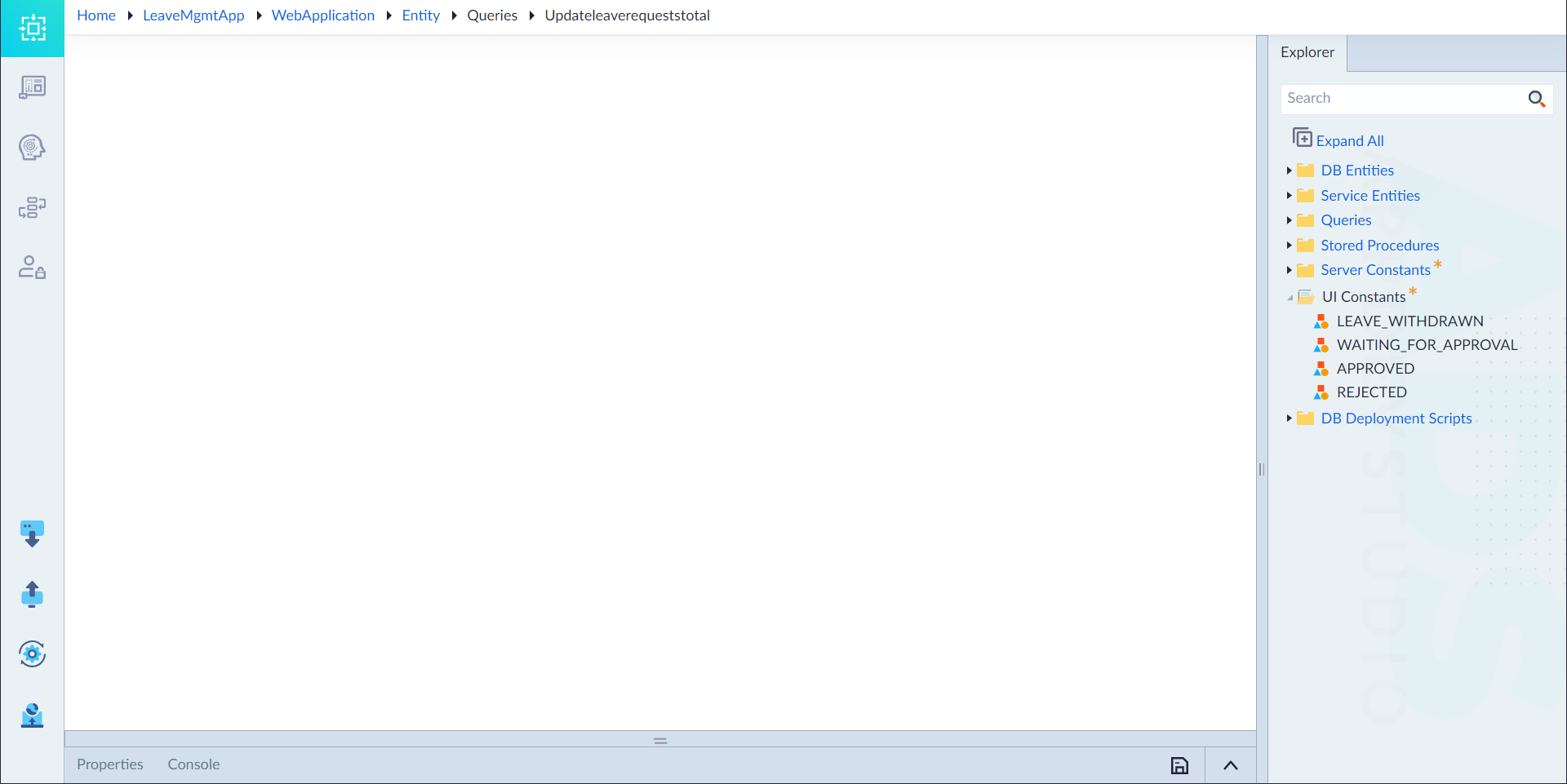Image resolution: width=1567 pixels, height=784 pixels.
Task: Click Updateleaverequeststotal breadcrumb text
Action: pos(628,16)
